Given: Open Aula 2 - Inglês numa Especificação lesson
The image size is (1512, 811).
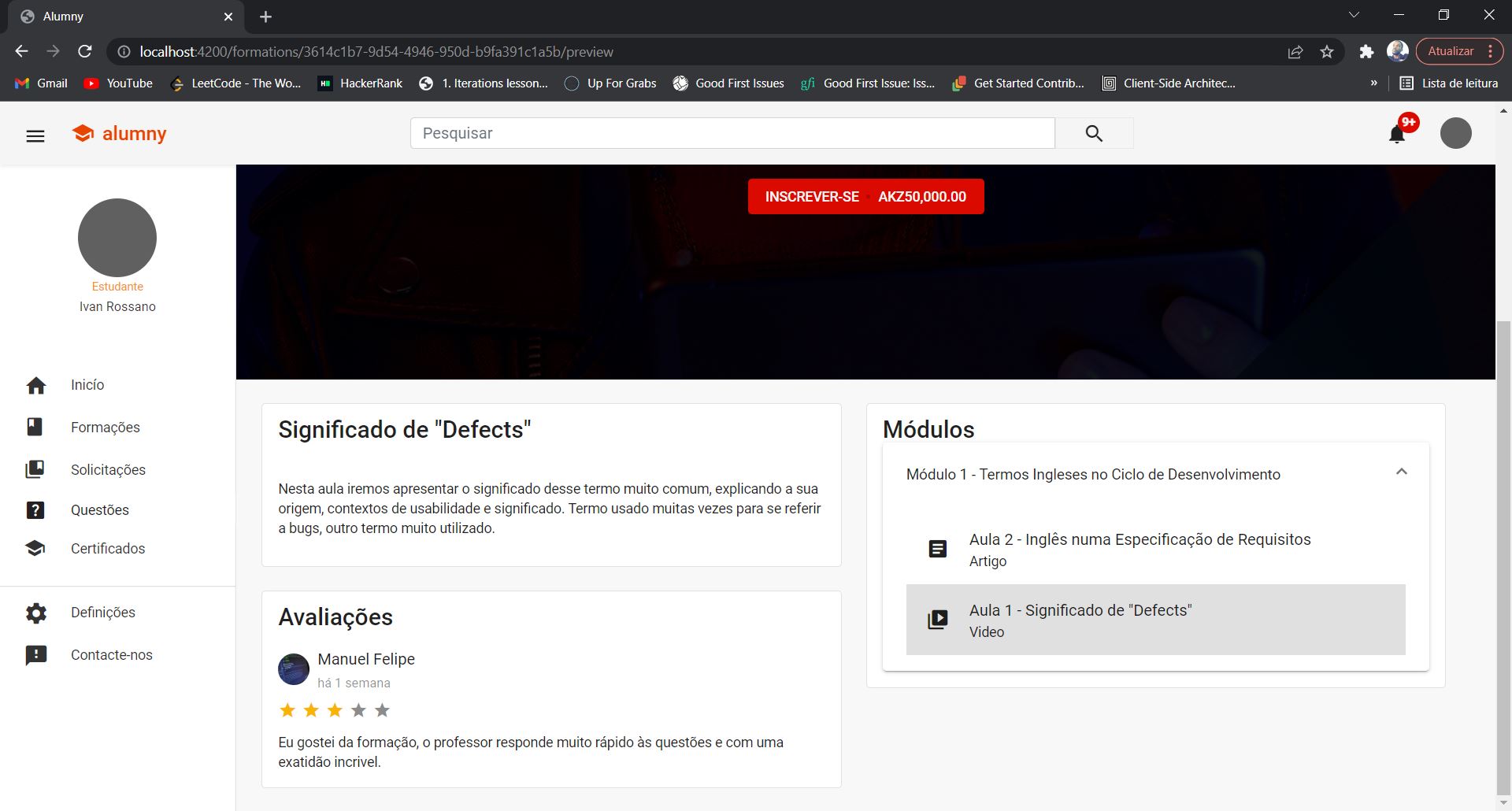Looking at the screenshot, I should [x=1155, y=549].
